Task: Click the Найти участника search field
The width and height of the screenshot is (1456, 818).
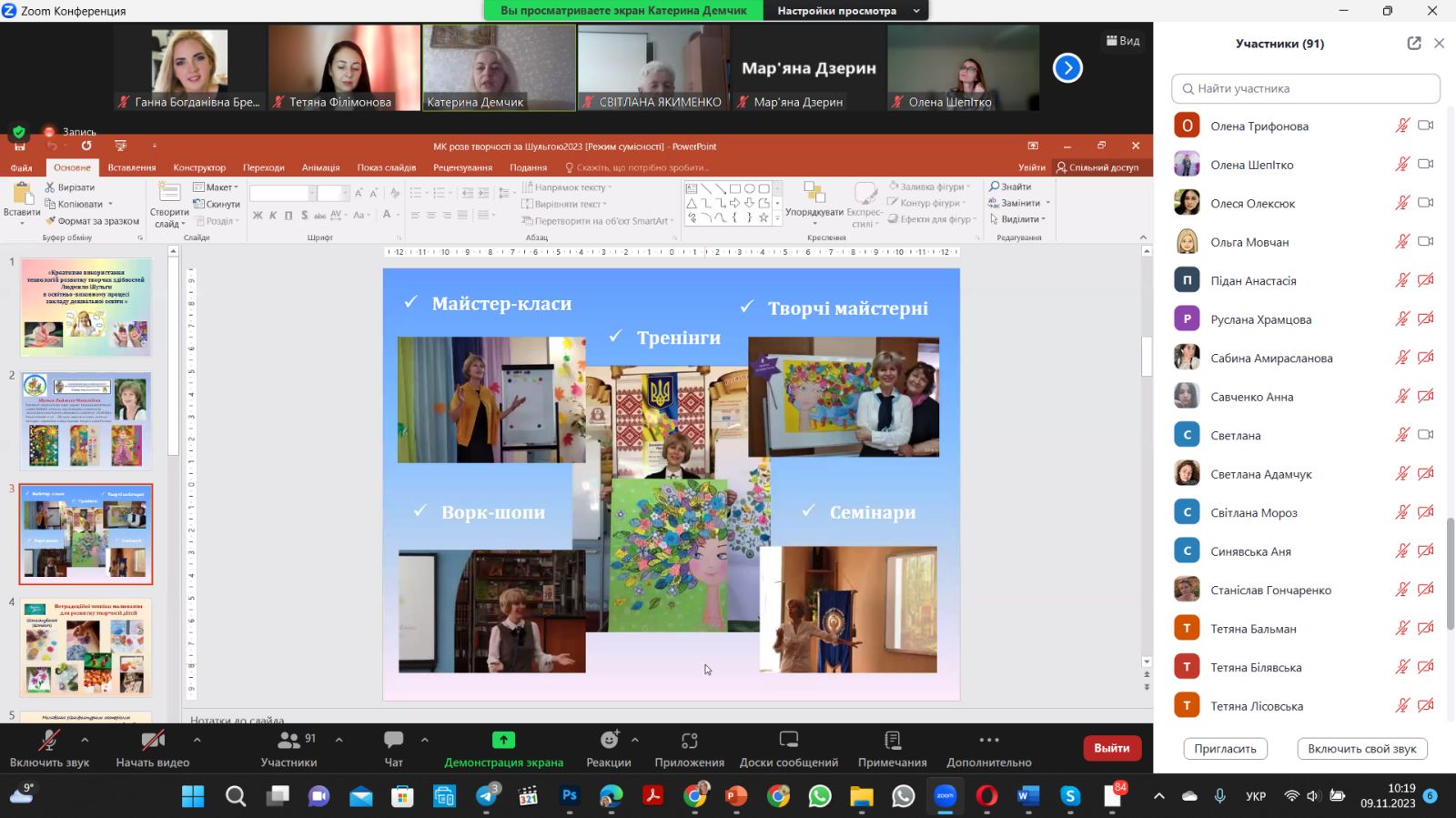Action: [x=1306, y=88]
